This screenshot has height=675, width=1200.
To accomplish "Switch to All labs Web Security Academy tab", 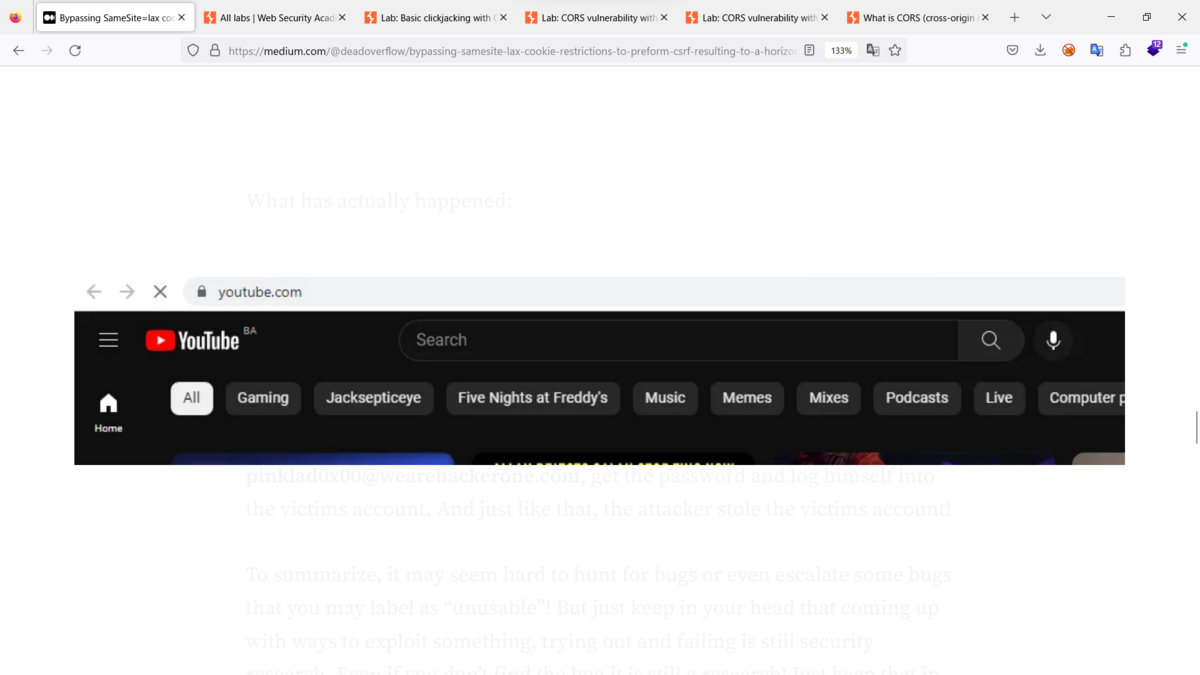I will 273,17.
